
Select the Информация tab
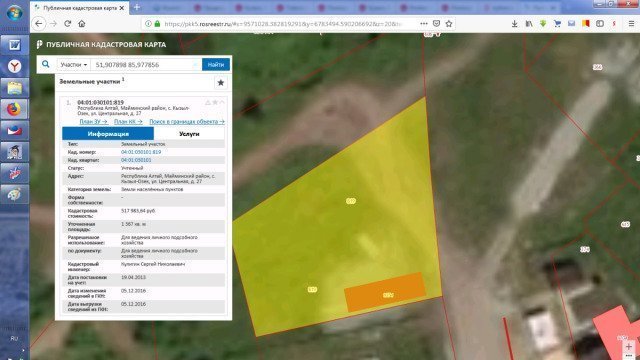108,134
